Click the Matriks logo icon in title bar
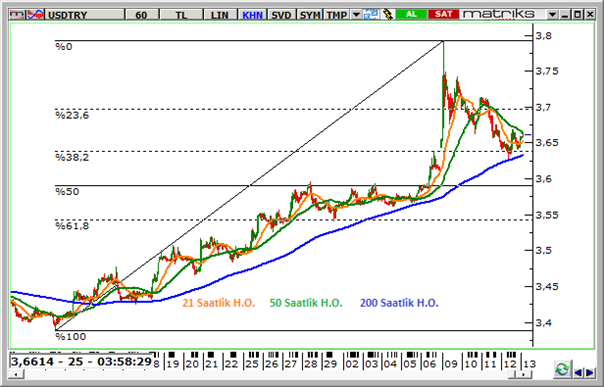This screenshot has height=387, width=604. point(17,15)
